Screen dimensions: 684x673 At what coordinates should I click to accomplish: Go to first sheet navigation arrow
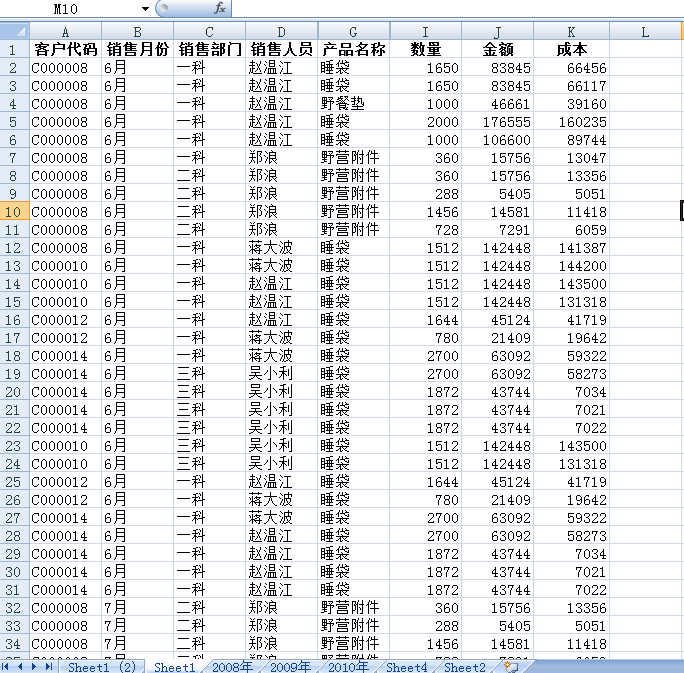click(x=5, y=666)
